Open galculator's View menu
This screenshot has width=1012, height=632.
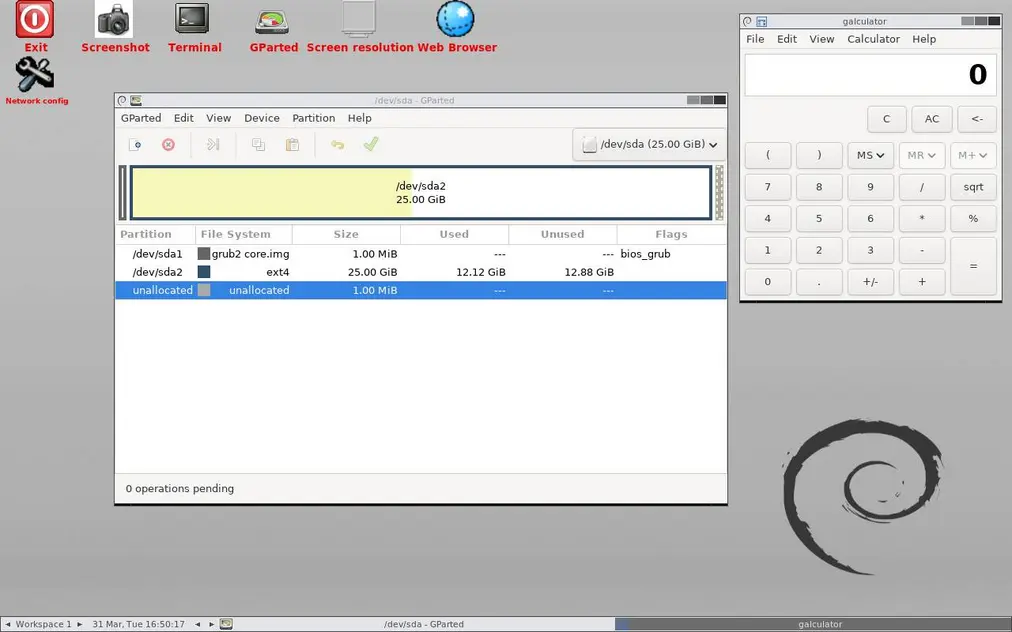click(x=822, y=39)
